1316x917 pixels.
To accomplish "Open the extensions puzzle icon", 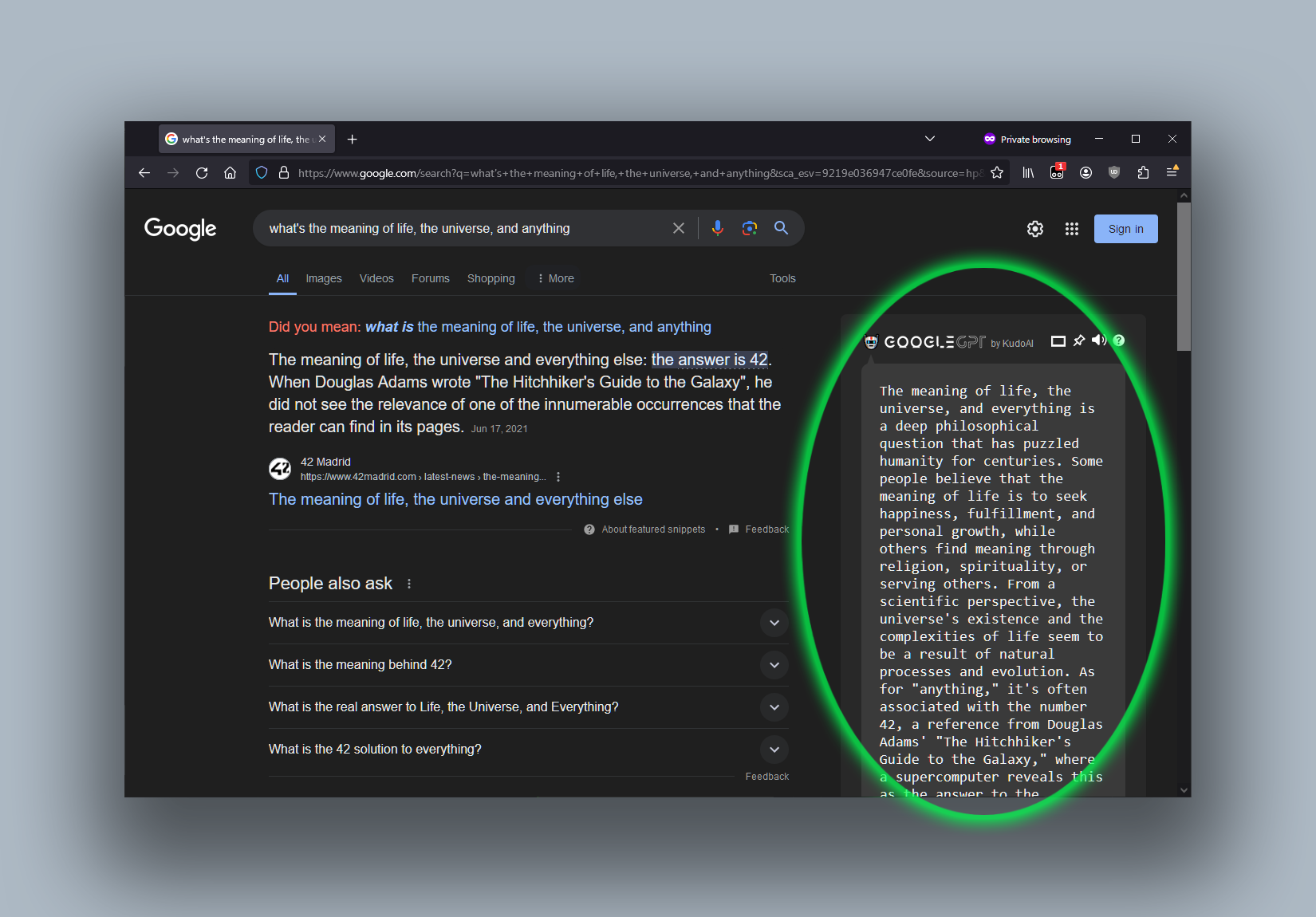I will tap(1143, 173).
